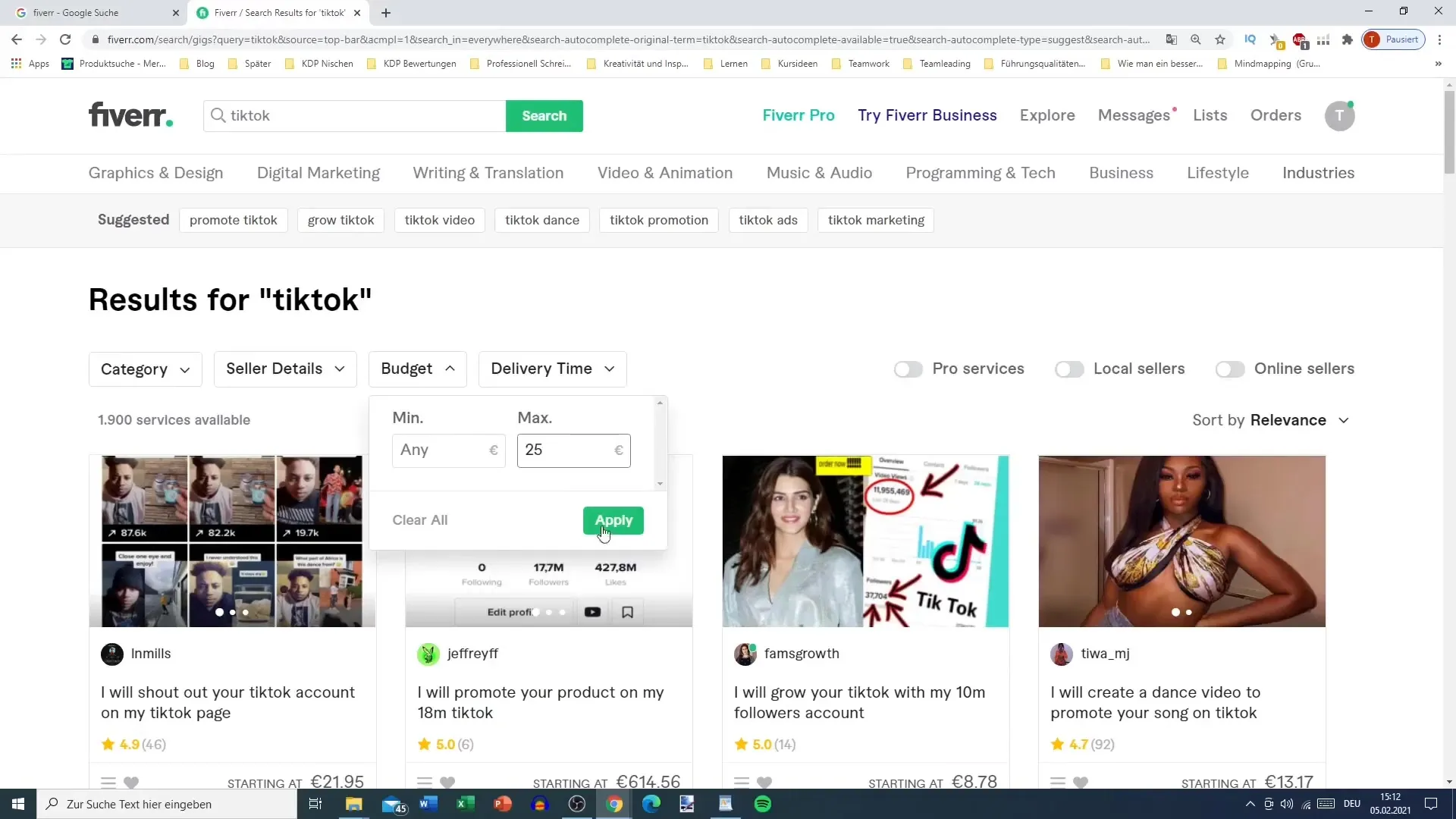Click the page vertical scrollbar thumb

coord(1449,133)
